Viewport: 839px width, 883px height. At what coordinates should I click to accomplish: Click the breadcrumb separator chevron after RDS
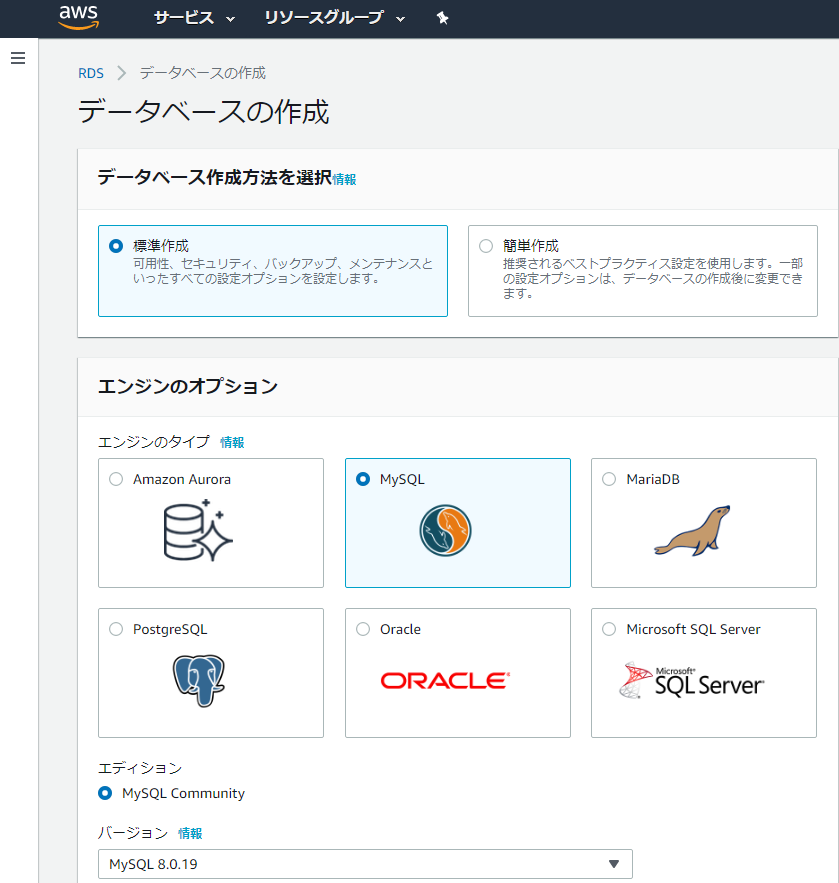point(122,73)
